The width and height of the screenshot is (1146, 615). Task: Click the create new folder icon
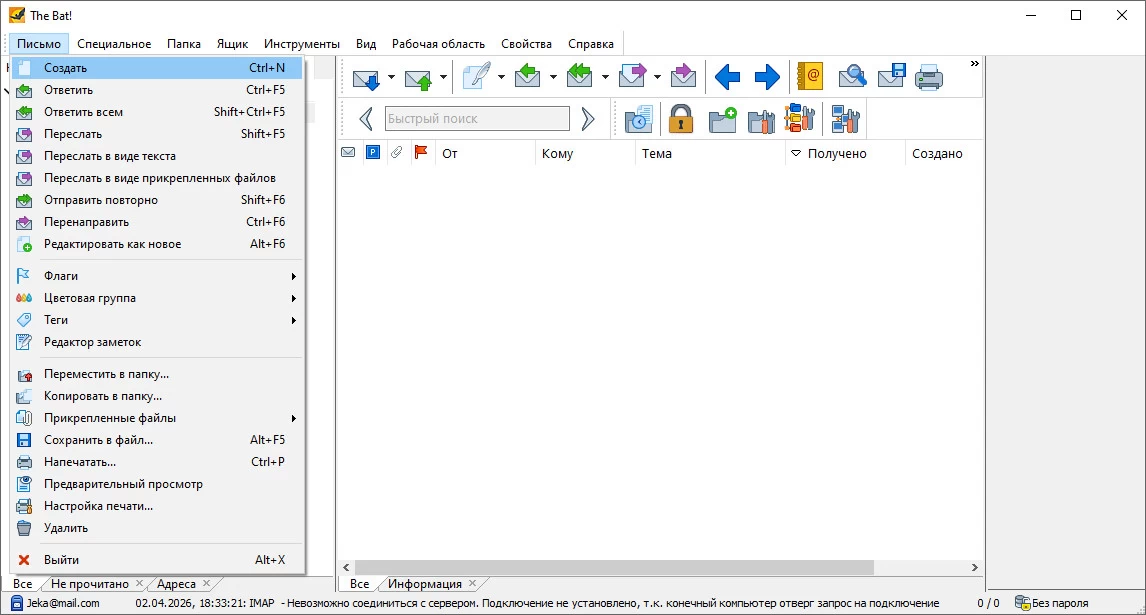tap(722, 119)
